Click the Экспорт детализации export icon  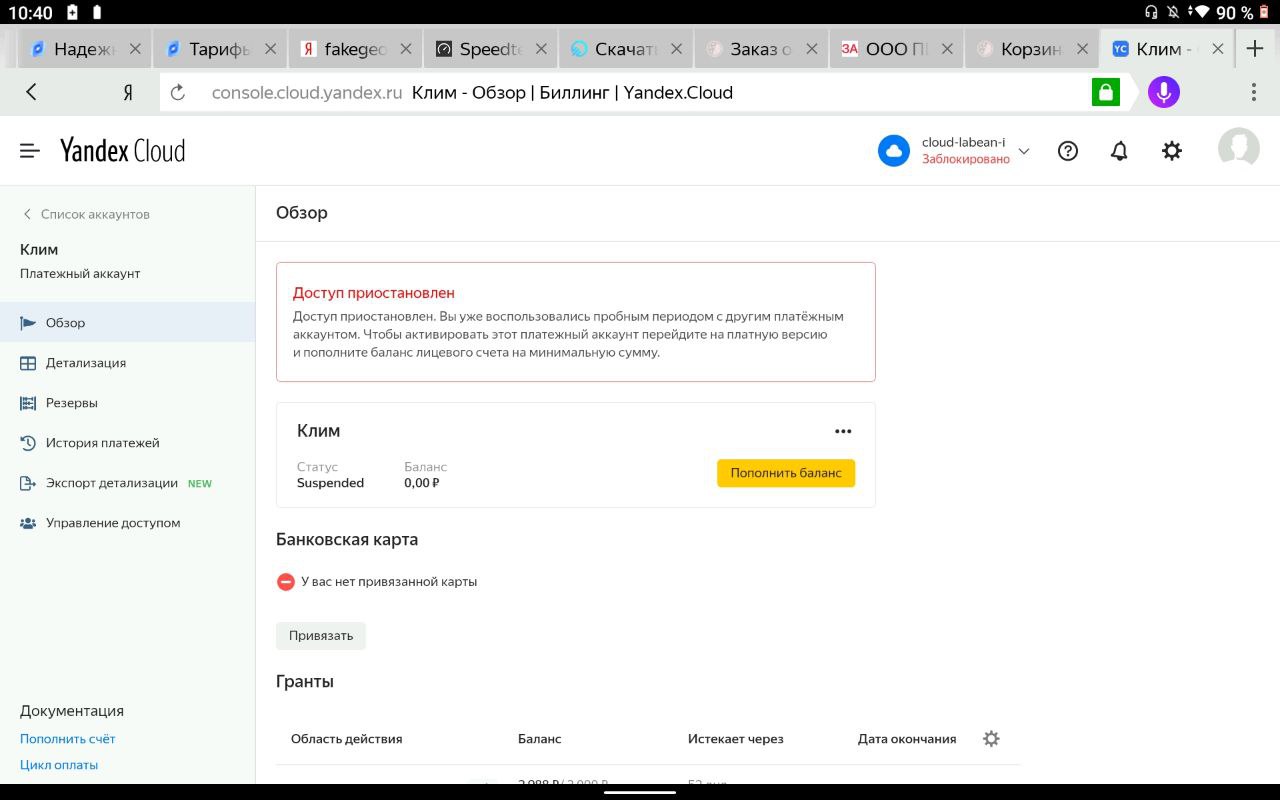[x=28, y=483]
